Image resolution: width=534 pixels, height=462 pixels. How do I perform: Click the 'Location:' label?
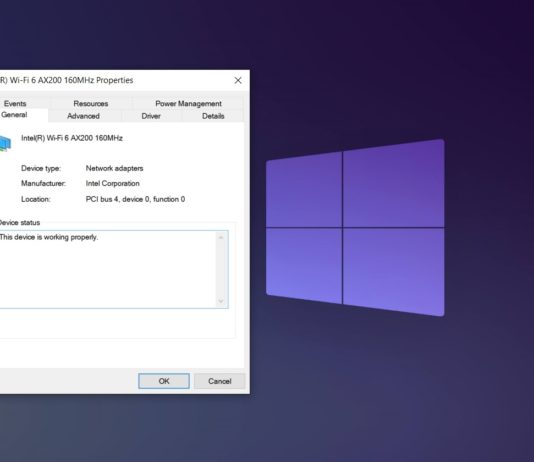coord(36,199)
